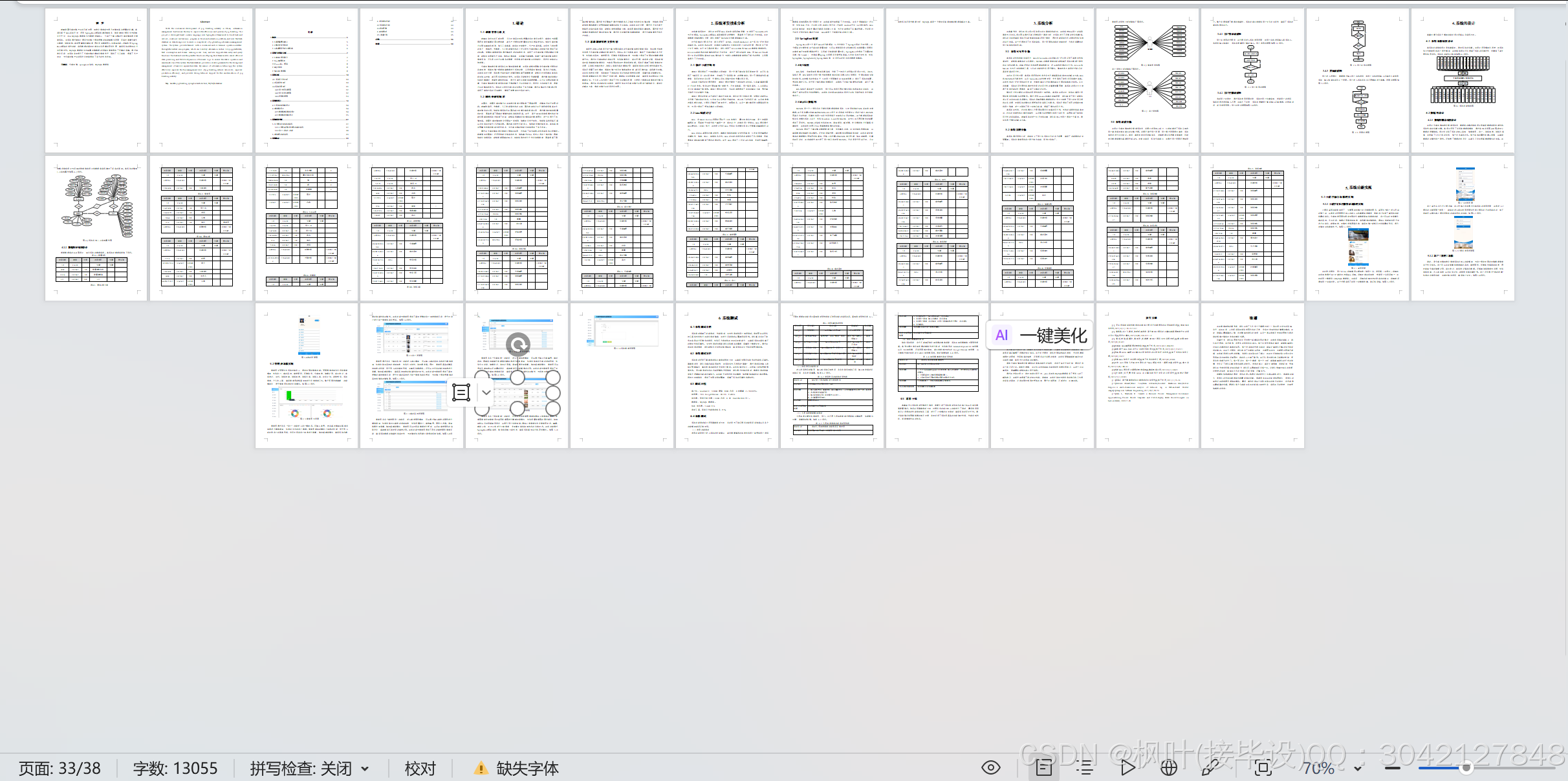Expand the layout options chevron dropdown

coord(486,392)
